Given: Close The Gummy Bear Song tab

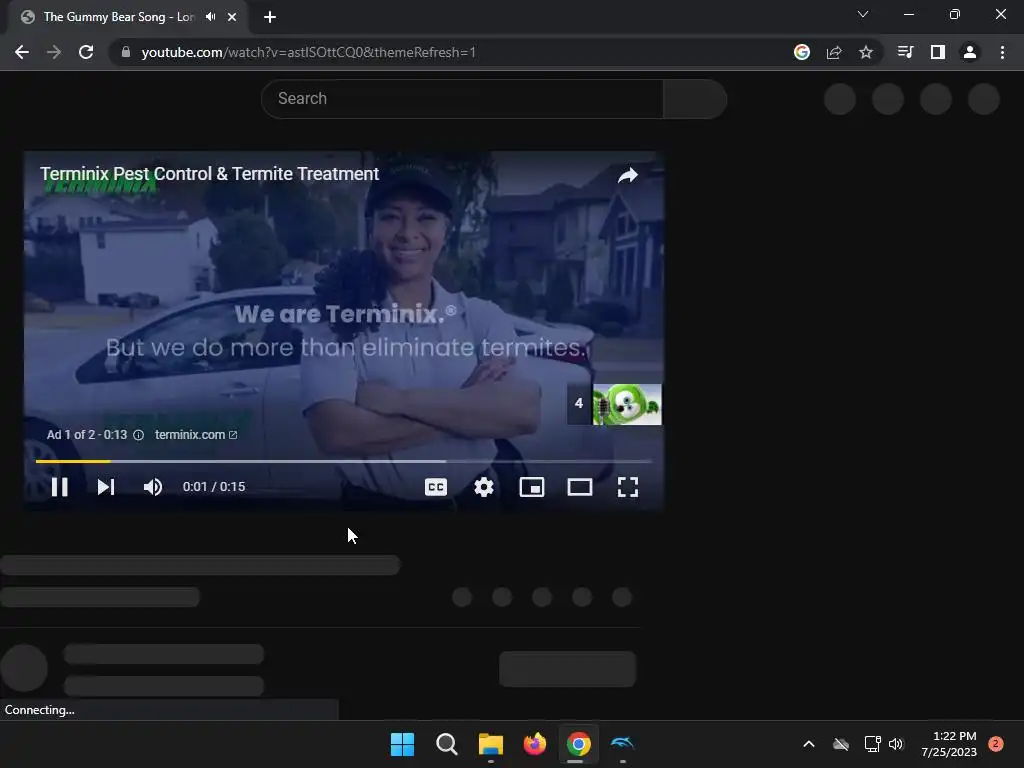Looking at the screenshot, I should (232, 17).
